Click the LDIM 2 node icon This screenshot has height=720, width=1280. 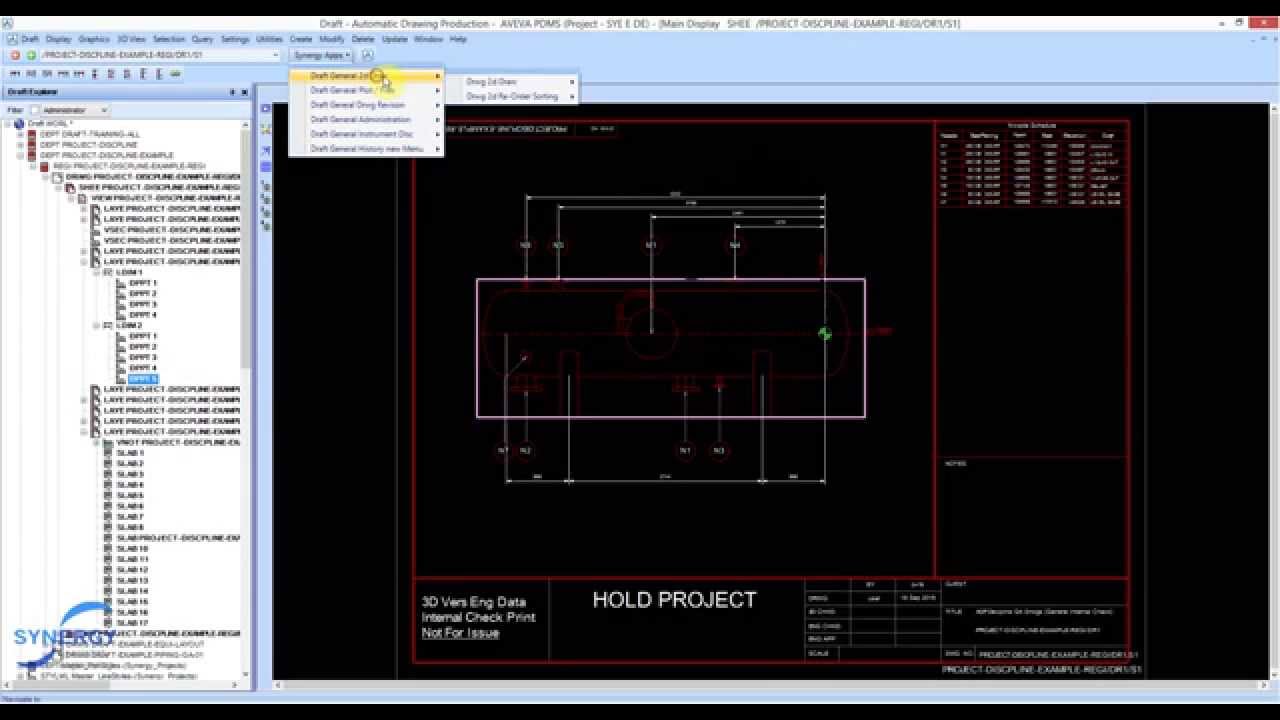point(108,325)
